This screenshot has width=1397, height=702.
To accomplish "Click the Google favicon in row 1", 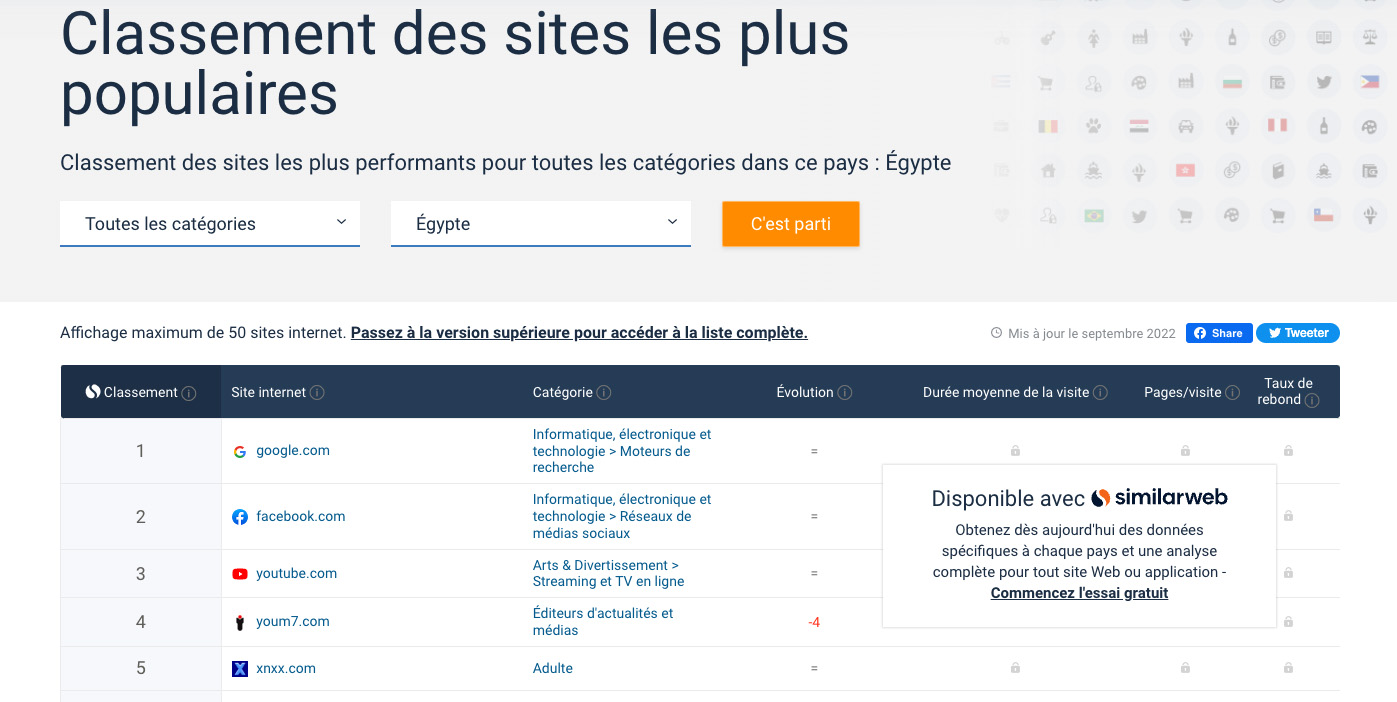I will (x=240, y=451).
